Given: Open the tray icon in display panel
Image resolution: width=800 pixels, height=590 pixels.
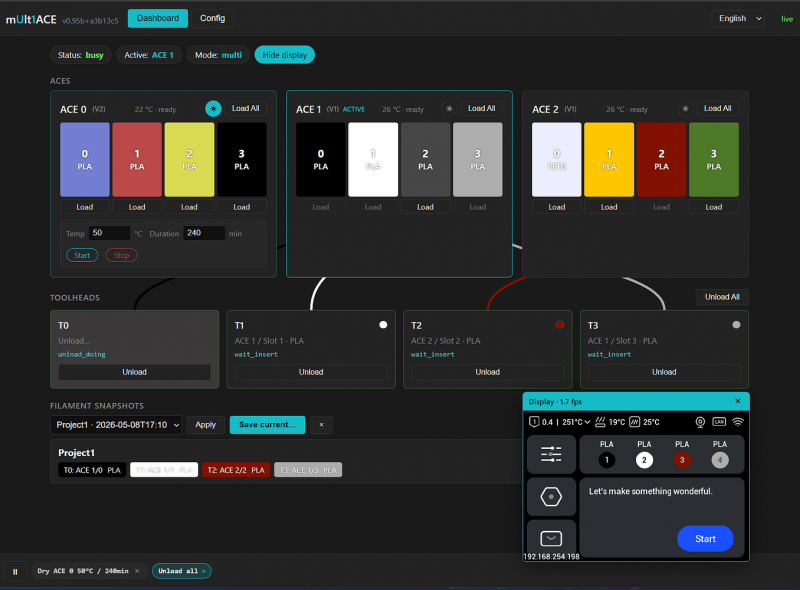Looking at the screenshot, I should pos(551,538).
